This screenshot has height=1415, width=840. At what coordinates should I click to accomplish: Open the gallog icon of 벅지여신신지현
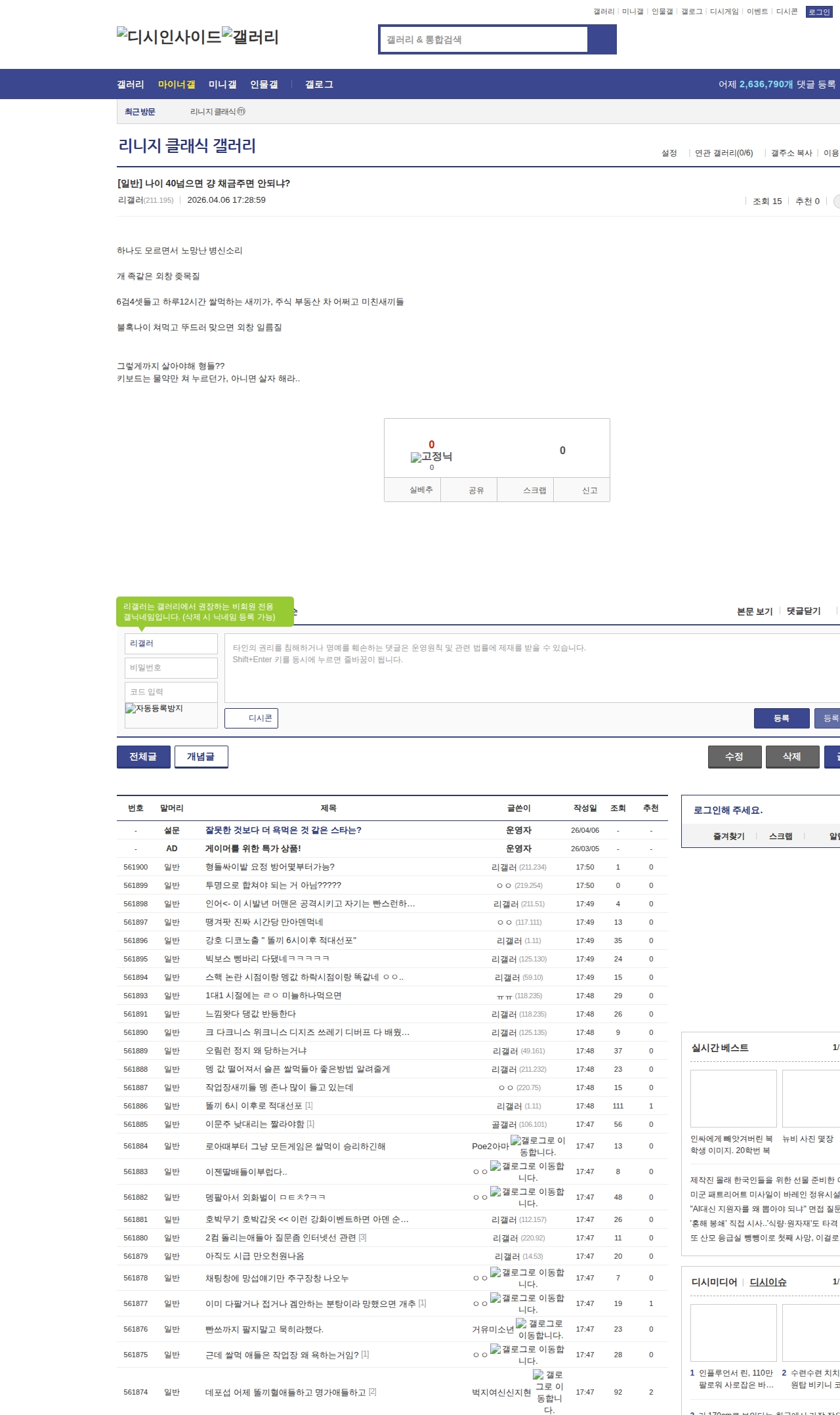click(549, 1392)
